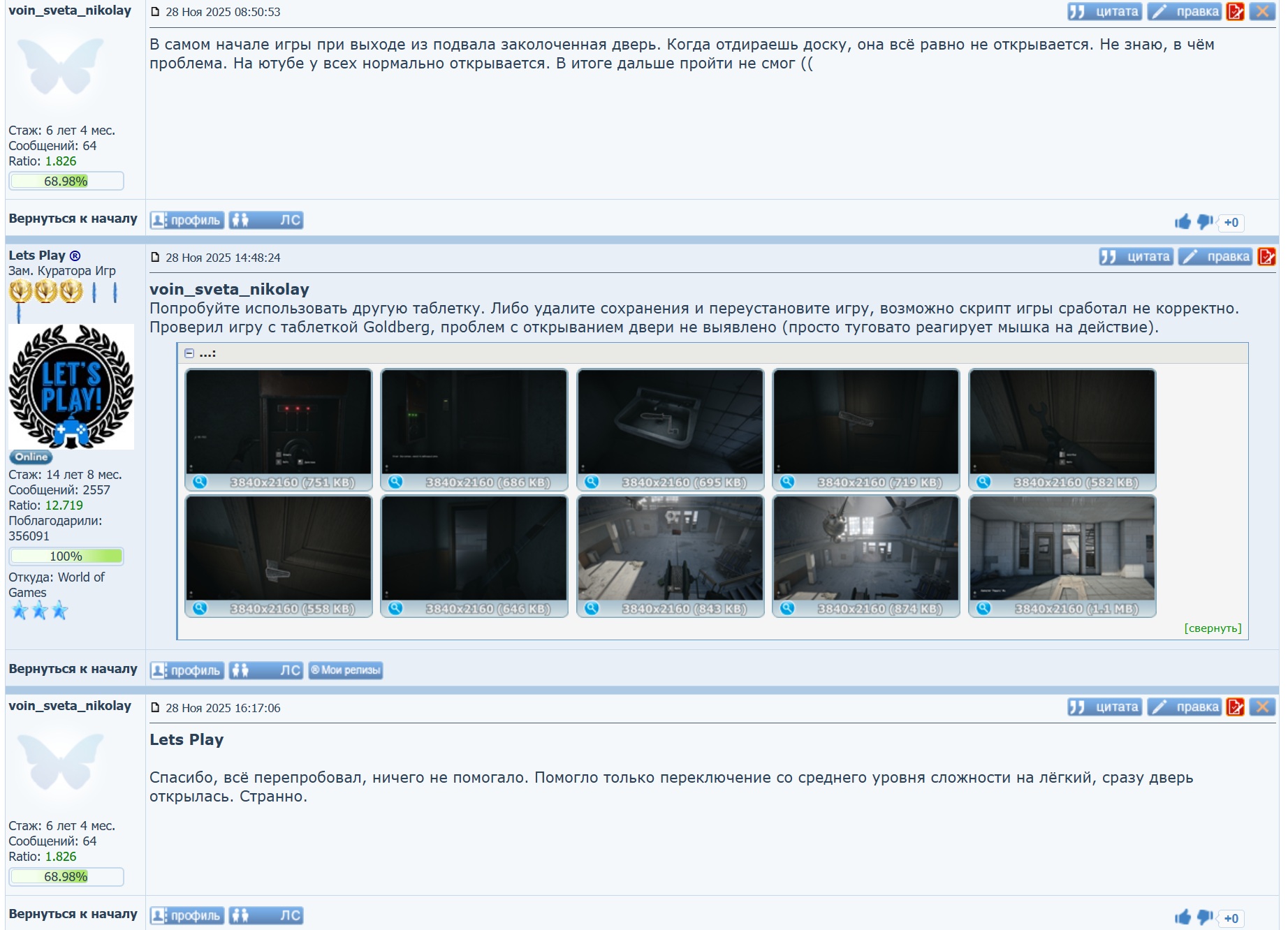Give thumbs up to first post
The image size is (1288, 930).
(1182, 222)
